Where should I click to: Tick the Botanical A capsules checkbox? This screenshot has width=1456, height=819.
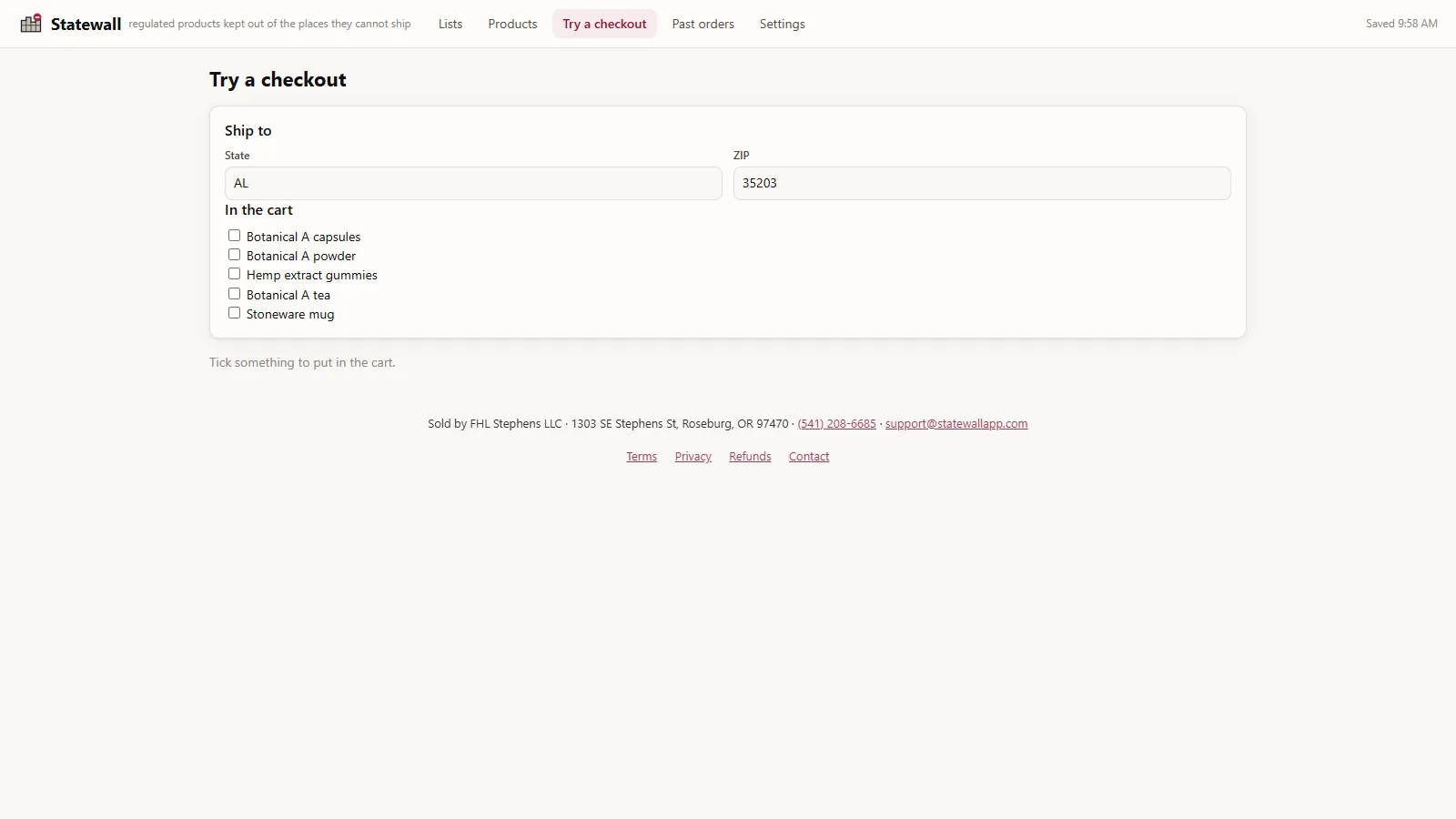point(234,236)
